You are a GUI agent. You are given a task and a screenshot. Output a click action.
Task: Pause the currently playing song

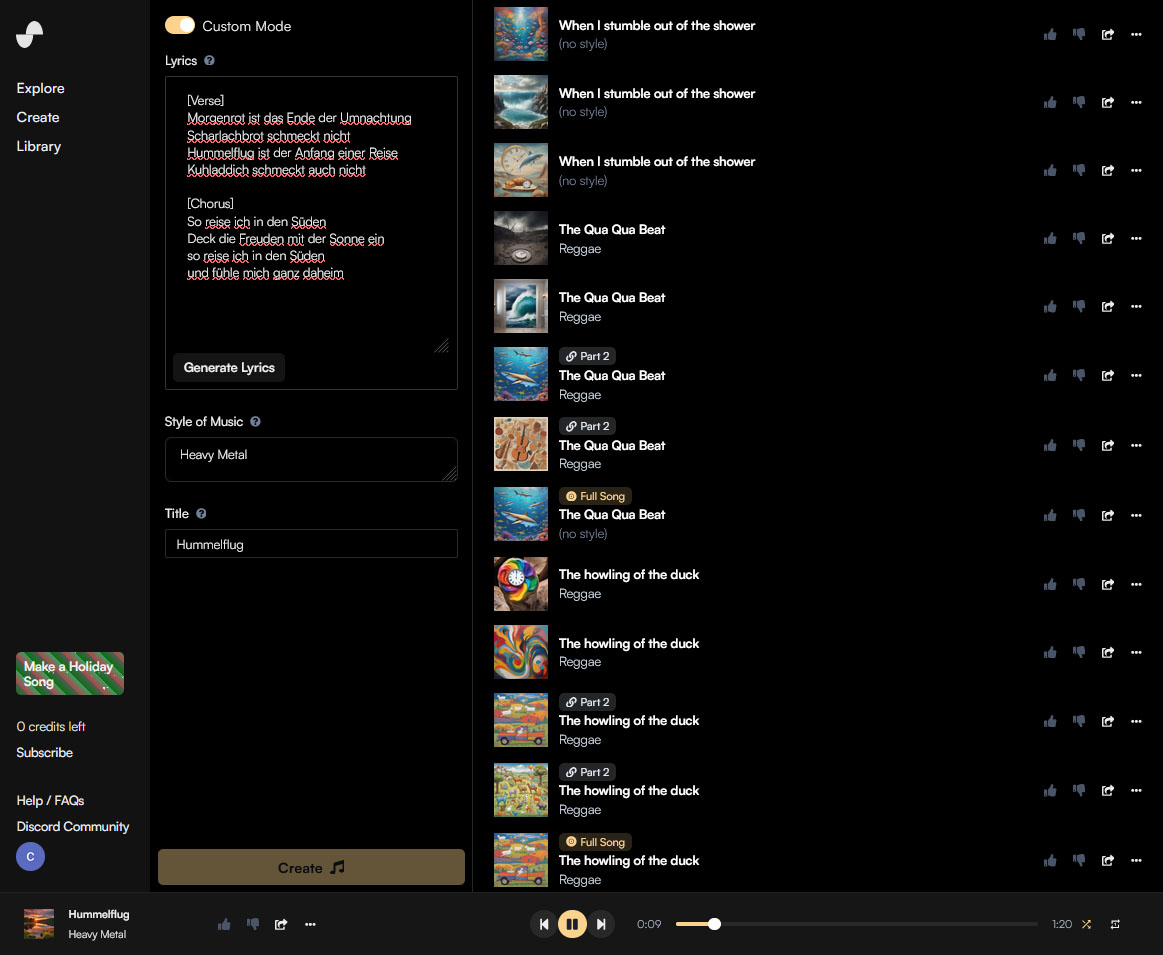coord(572,924)
